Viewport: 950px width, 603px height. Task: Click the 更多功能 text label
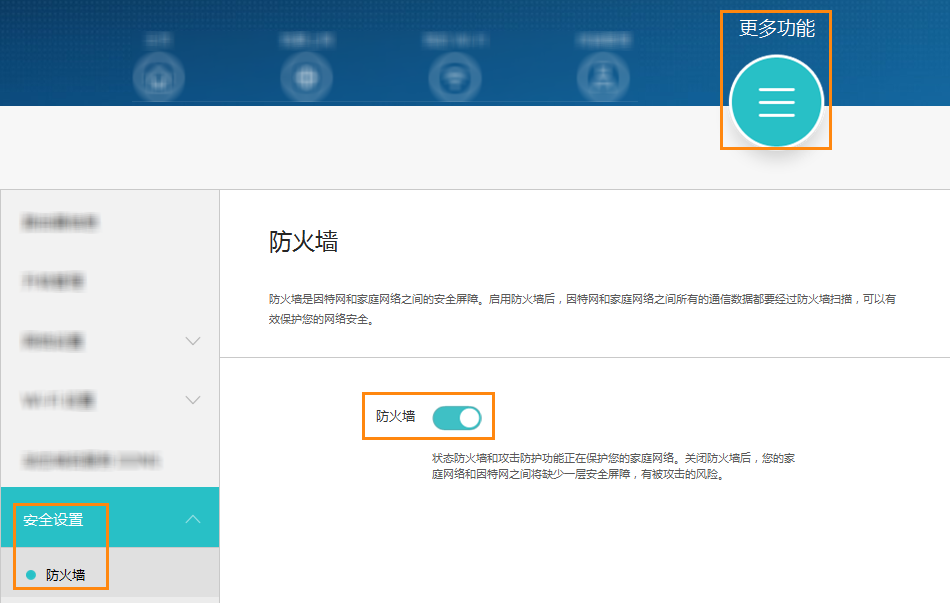(775, 29)
